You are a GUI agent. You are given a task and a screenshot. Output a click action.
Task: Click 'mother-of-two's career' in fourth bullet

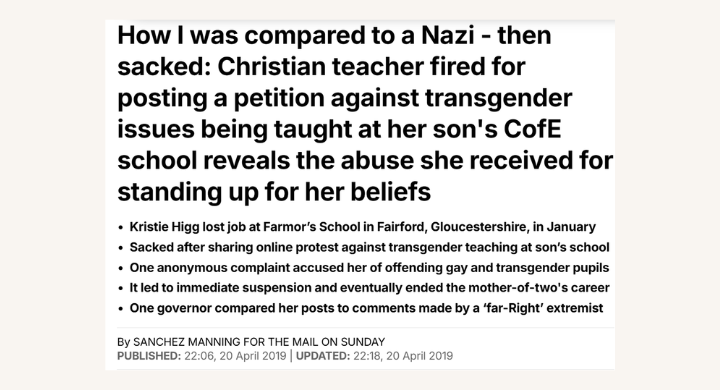pos(539,288)
